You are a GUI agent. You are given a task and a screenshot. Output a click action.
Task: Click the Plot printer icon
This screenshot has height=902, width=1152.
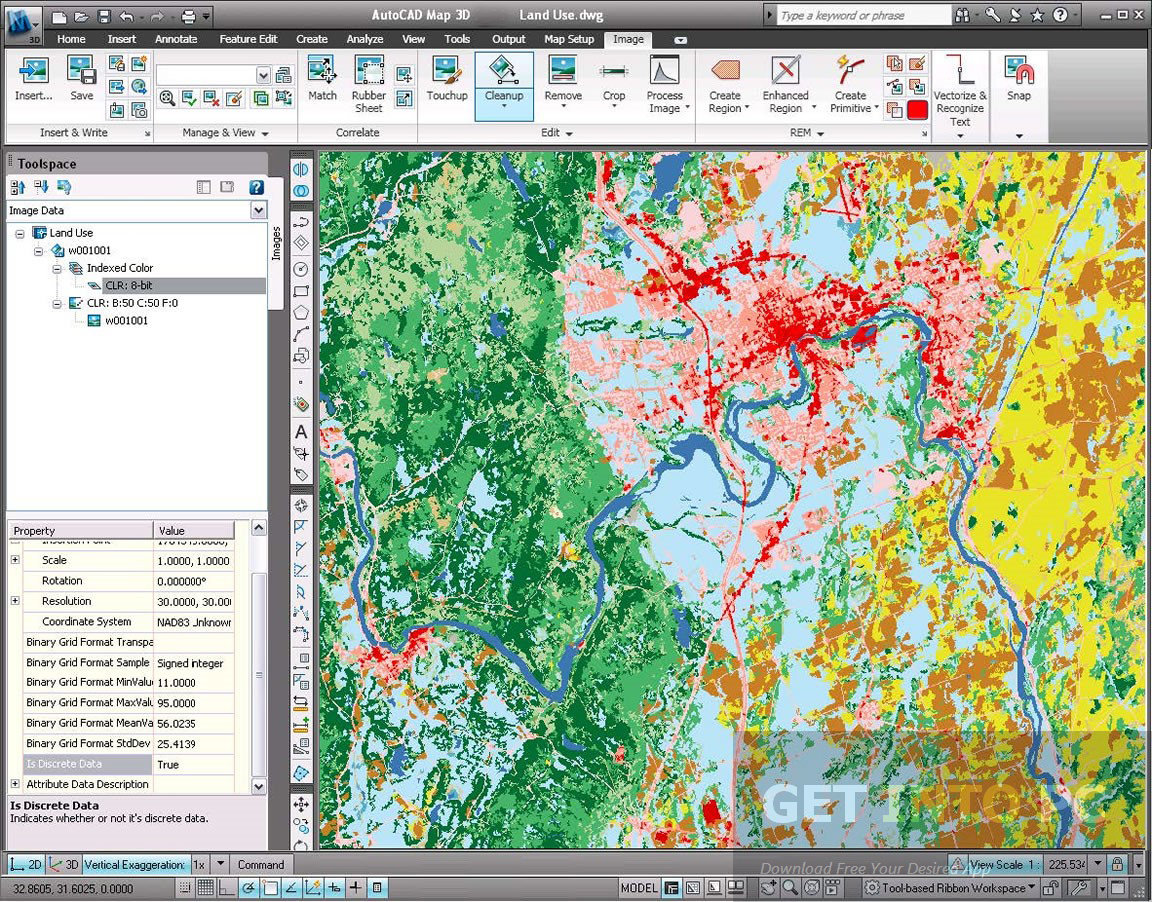tap(189, 15)
